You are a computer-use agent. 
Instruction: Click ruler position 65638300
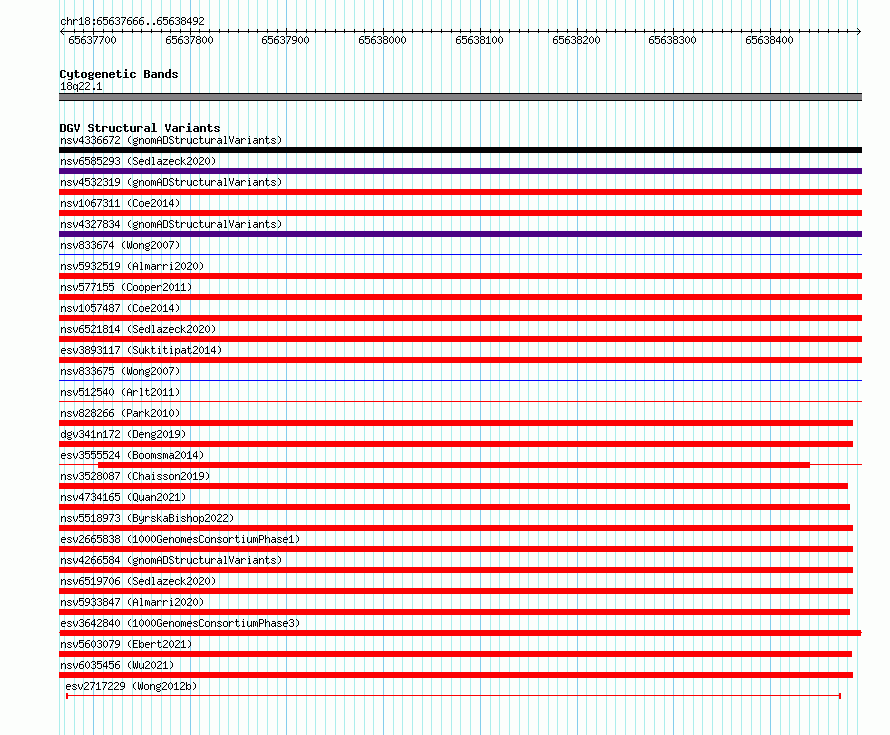(672, 40)
